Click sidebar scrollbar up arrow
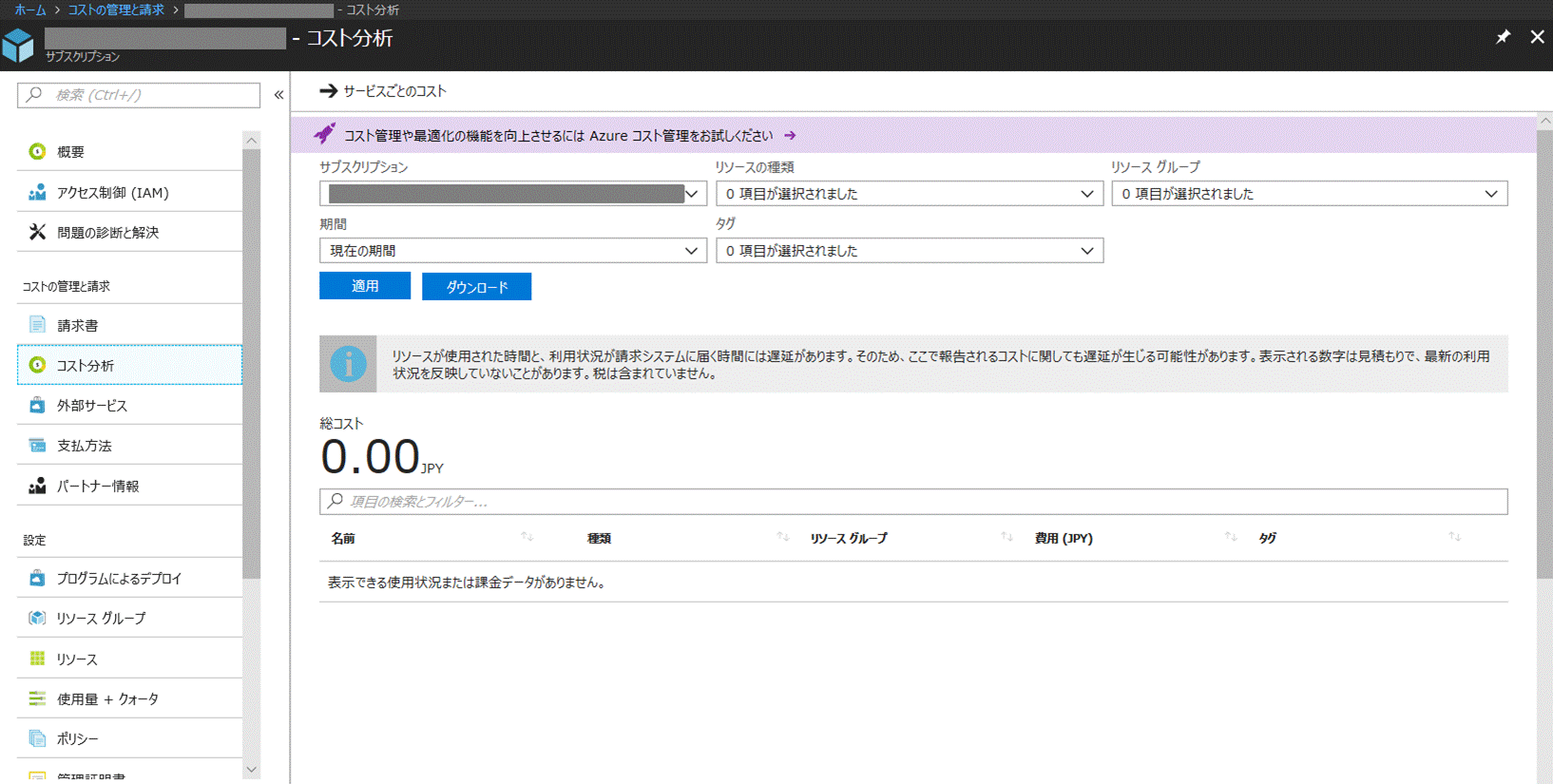This screenshot has height=784, width=1553. click(251, 141)
